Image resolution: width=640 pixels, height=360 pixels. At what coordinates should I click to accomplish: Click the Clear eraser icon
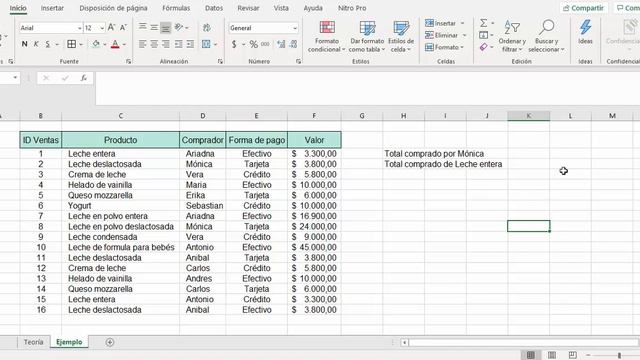pyautogui.click(x=484, y=47)
